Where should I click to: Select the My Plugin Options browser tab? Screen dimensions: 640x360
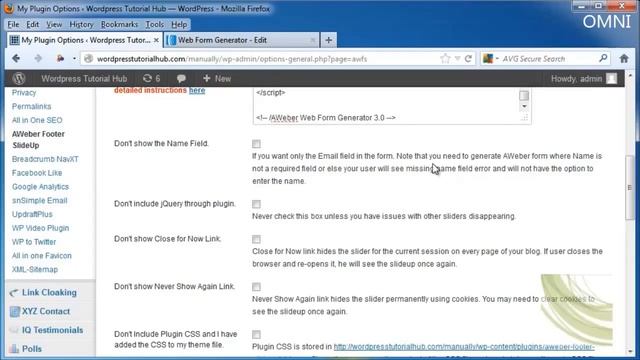tap(84, 40)
